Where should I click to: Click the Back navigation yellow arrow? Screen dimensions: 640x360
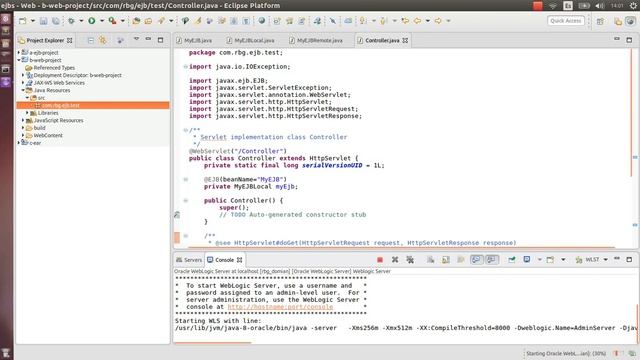point(417,21)
